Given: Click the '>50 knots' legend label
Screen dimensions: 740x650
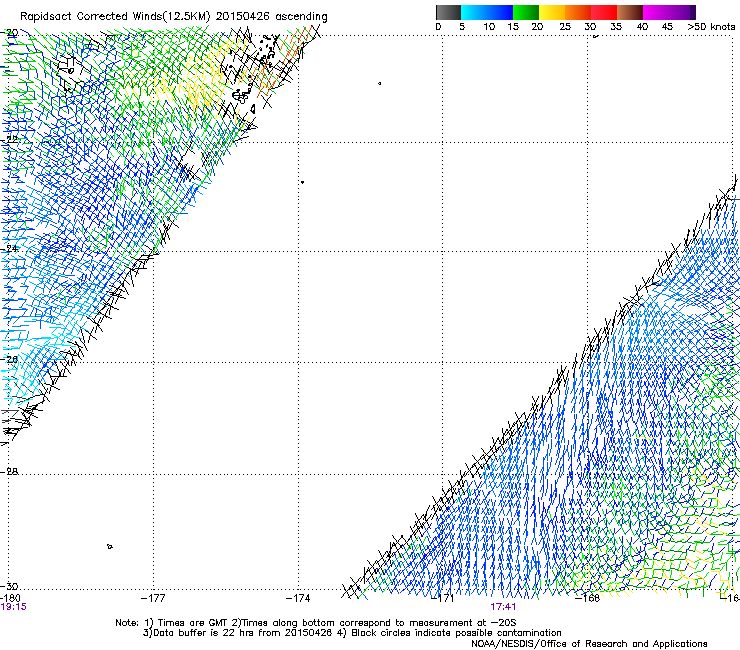Looking at the screenshot, I should tap(711, 27).
